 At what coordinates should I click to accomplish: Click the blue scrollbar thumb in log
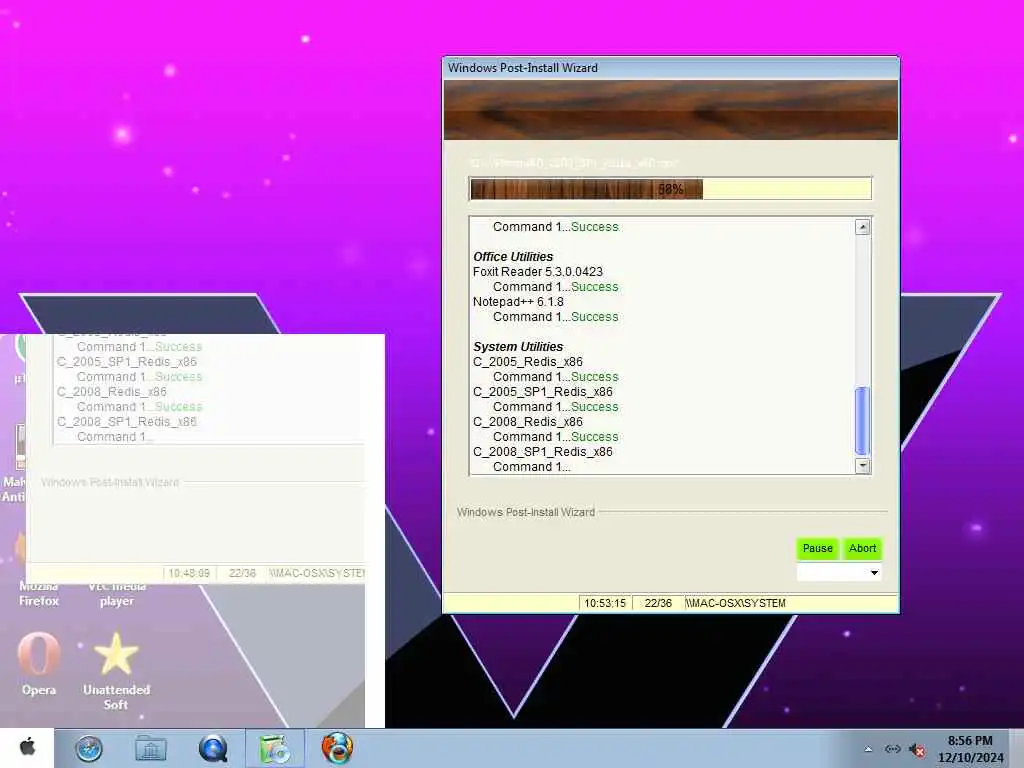point(862,421)
